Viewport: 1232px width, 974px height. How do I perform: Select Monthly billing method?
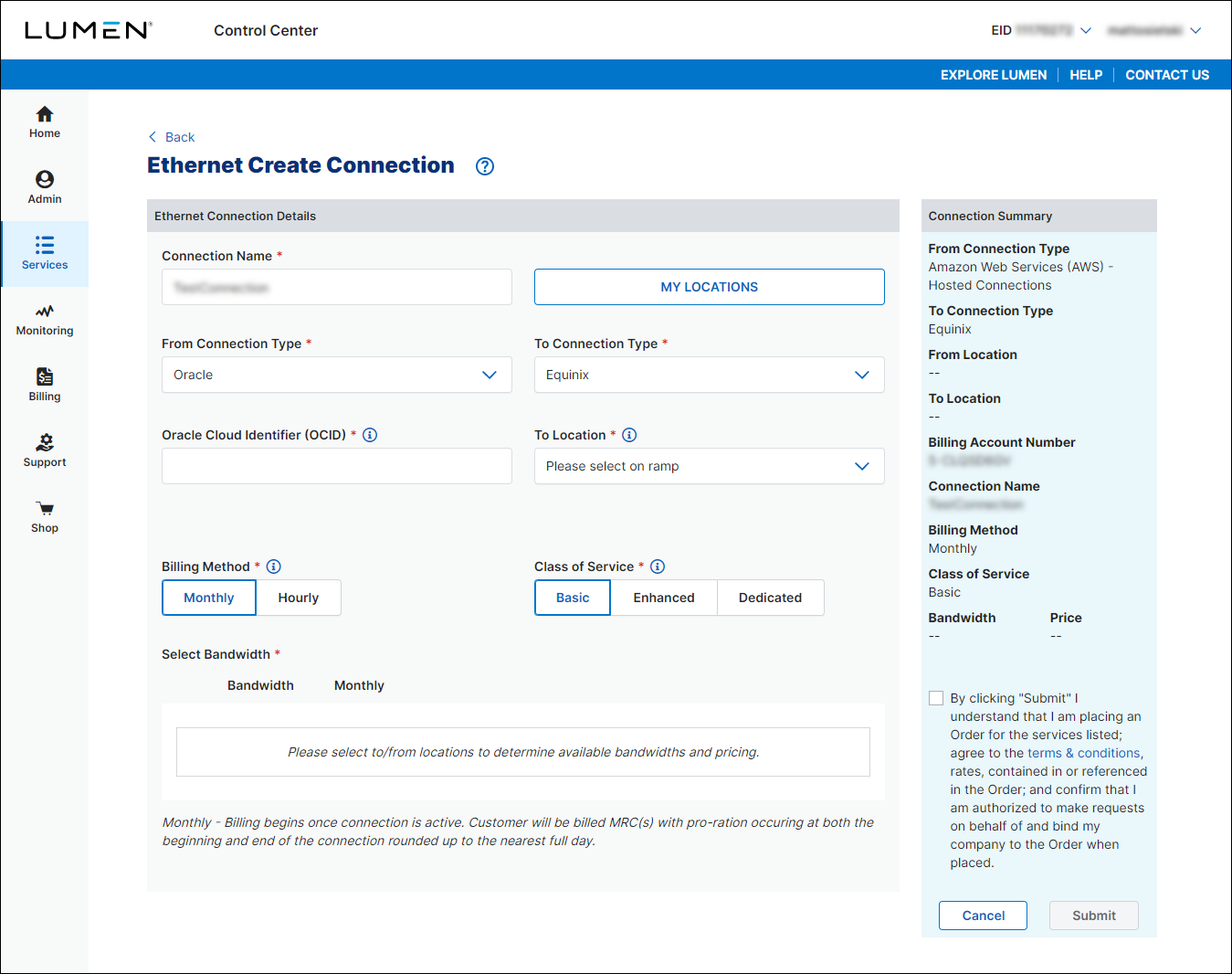pyautogui.click(x=208, y=598)
